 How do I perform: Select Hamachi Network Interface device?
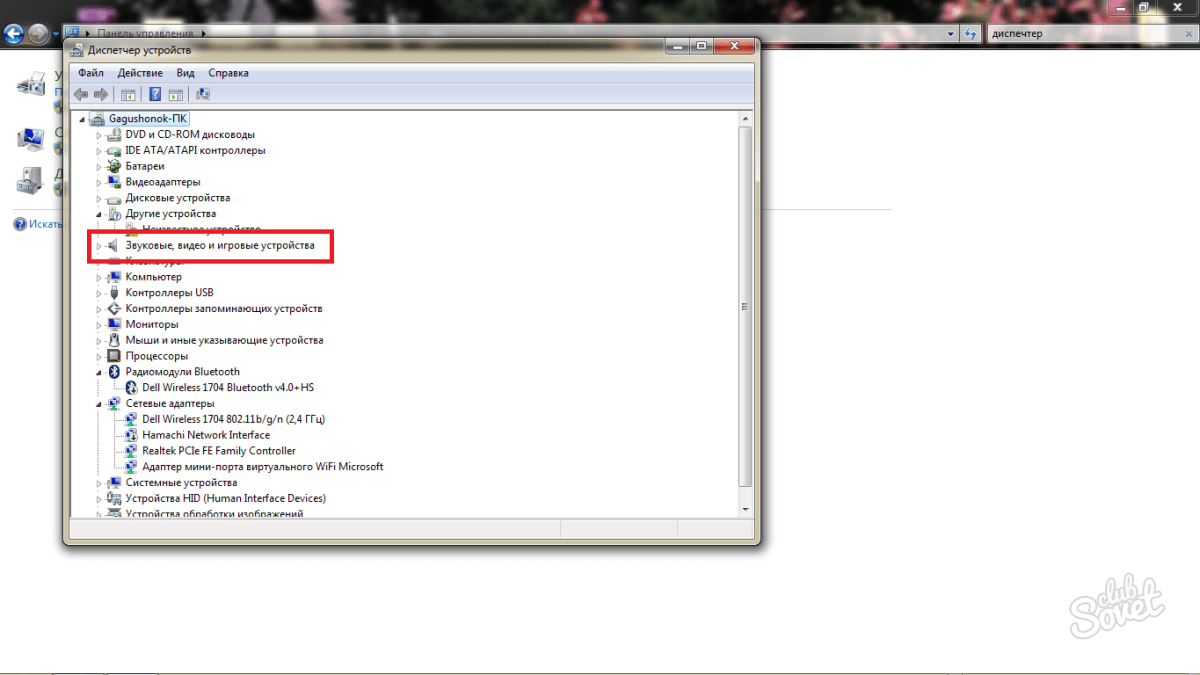point(206,435)
